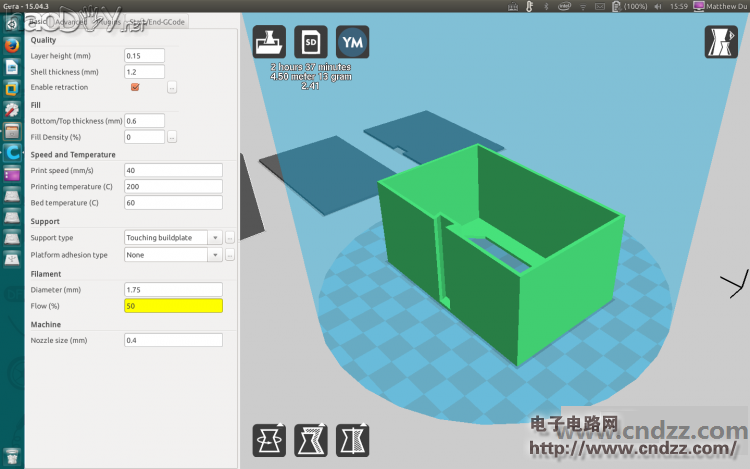Image resolution: width=750 pixels, height=469 pixels.
Task: Toggle the Enable retraction checkbox
Action: (135, 88)
